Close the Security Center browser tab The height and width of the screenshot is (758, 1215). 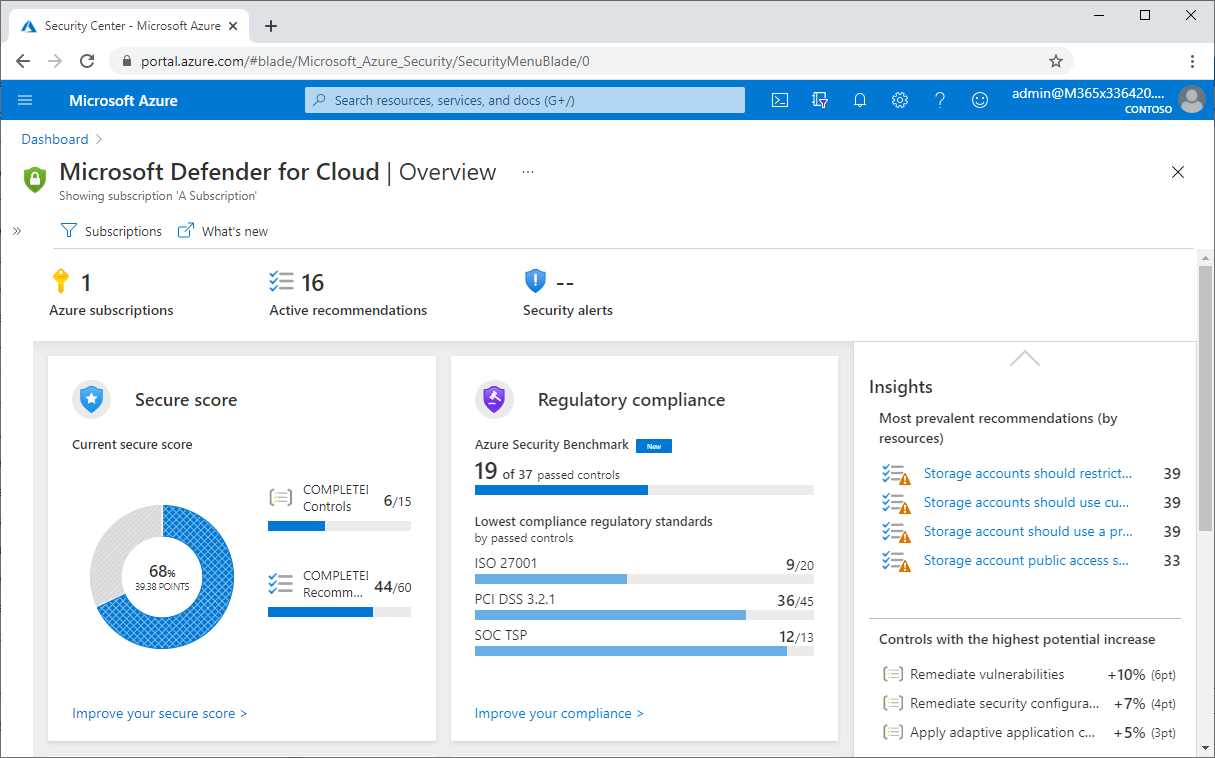pos(234,26)
